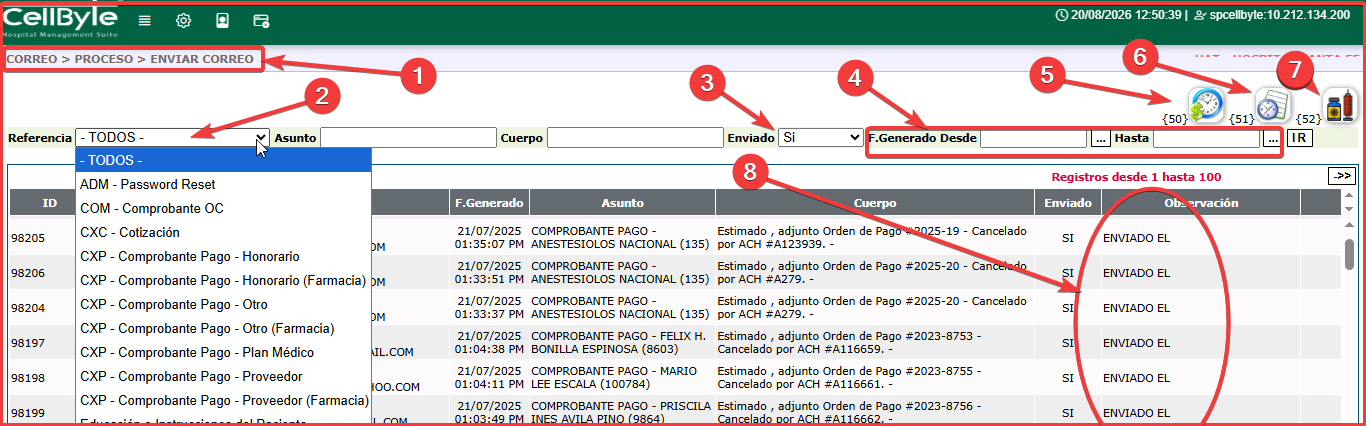This screenshot has width=1366, height=426.
Task: Click the IR search button
Action: [1300, 138]
